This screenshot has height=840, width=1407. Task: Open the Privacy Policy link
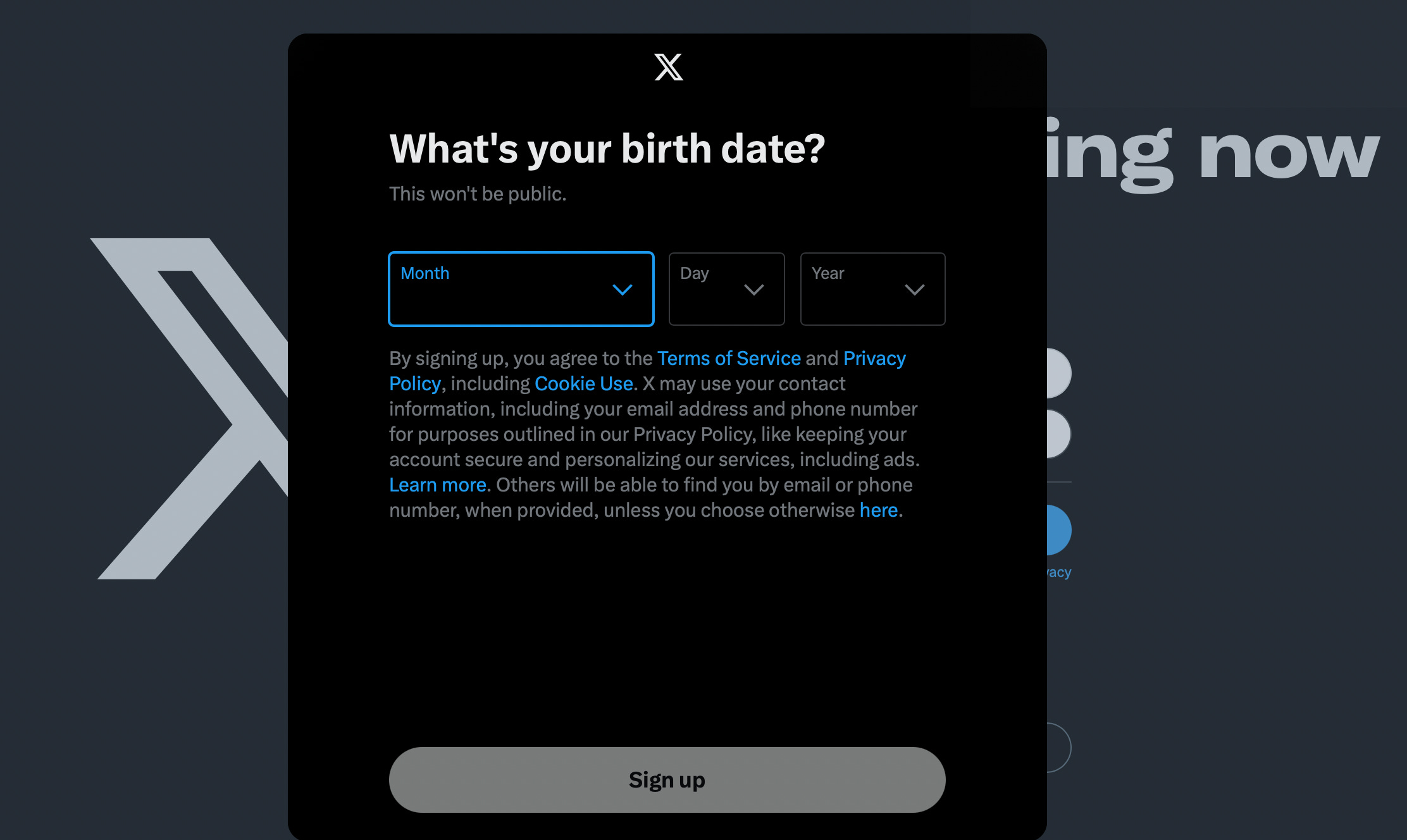[x=874, y=358]
